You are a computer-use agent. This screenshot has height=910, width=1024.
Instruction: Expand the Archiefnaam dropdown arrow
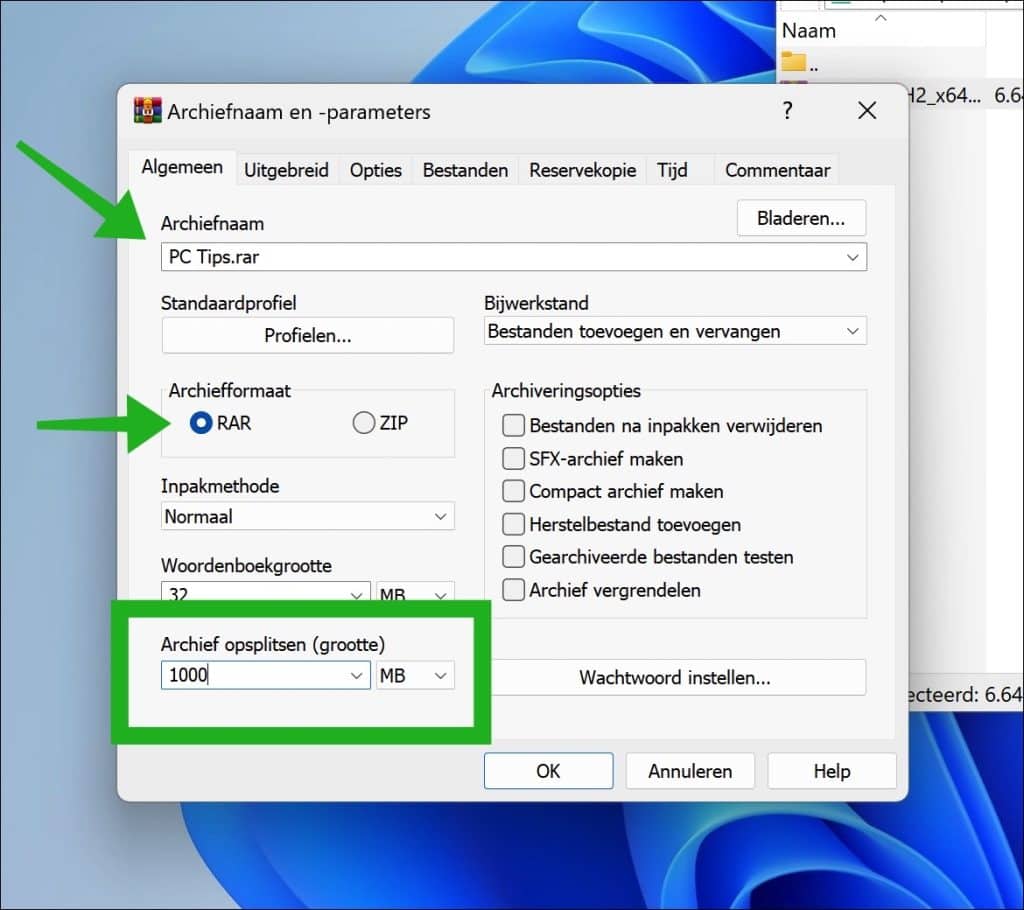pos(852,257)
